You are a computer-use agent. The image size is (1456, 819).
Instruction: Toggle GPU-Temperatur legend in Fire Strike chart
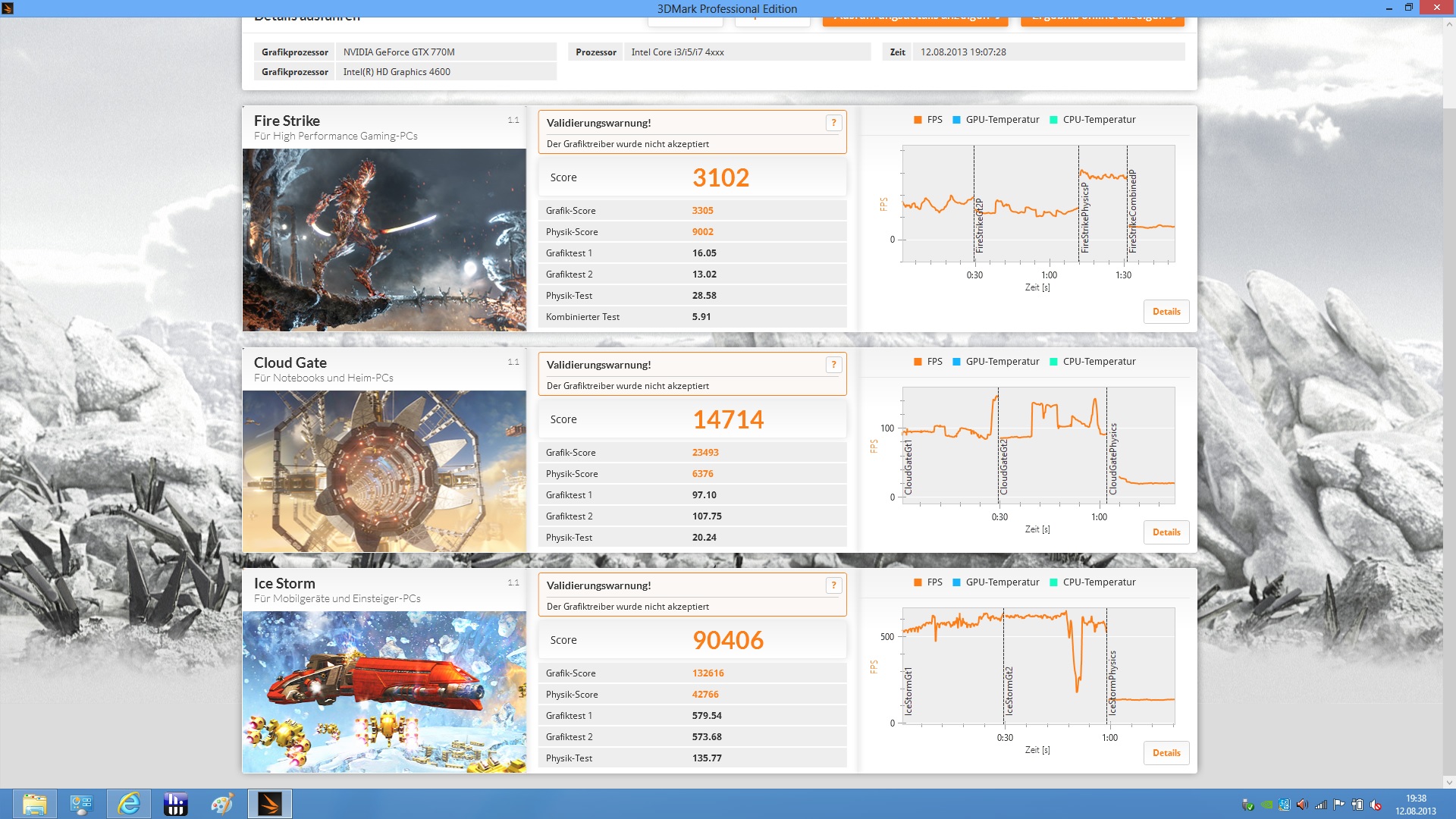pos(996,120)
